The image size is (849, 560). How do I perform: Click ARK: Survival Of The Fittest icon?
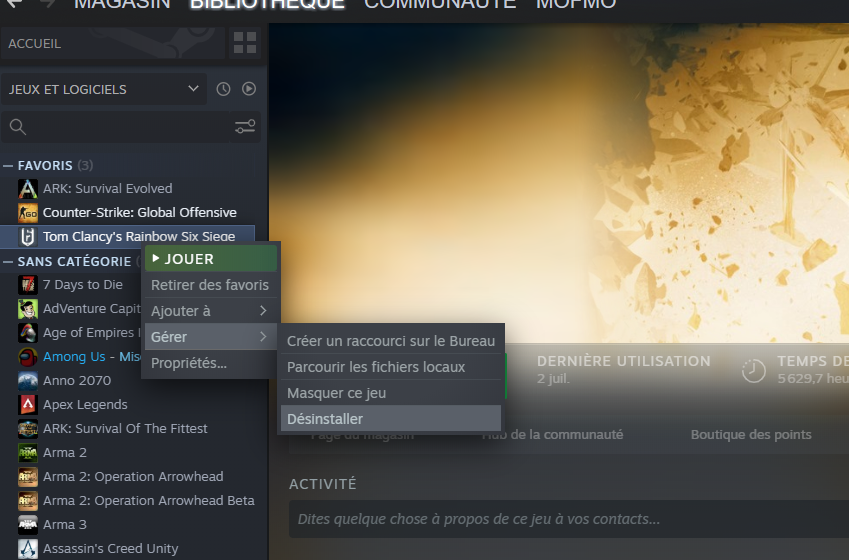pos(28,428)
